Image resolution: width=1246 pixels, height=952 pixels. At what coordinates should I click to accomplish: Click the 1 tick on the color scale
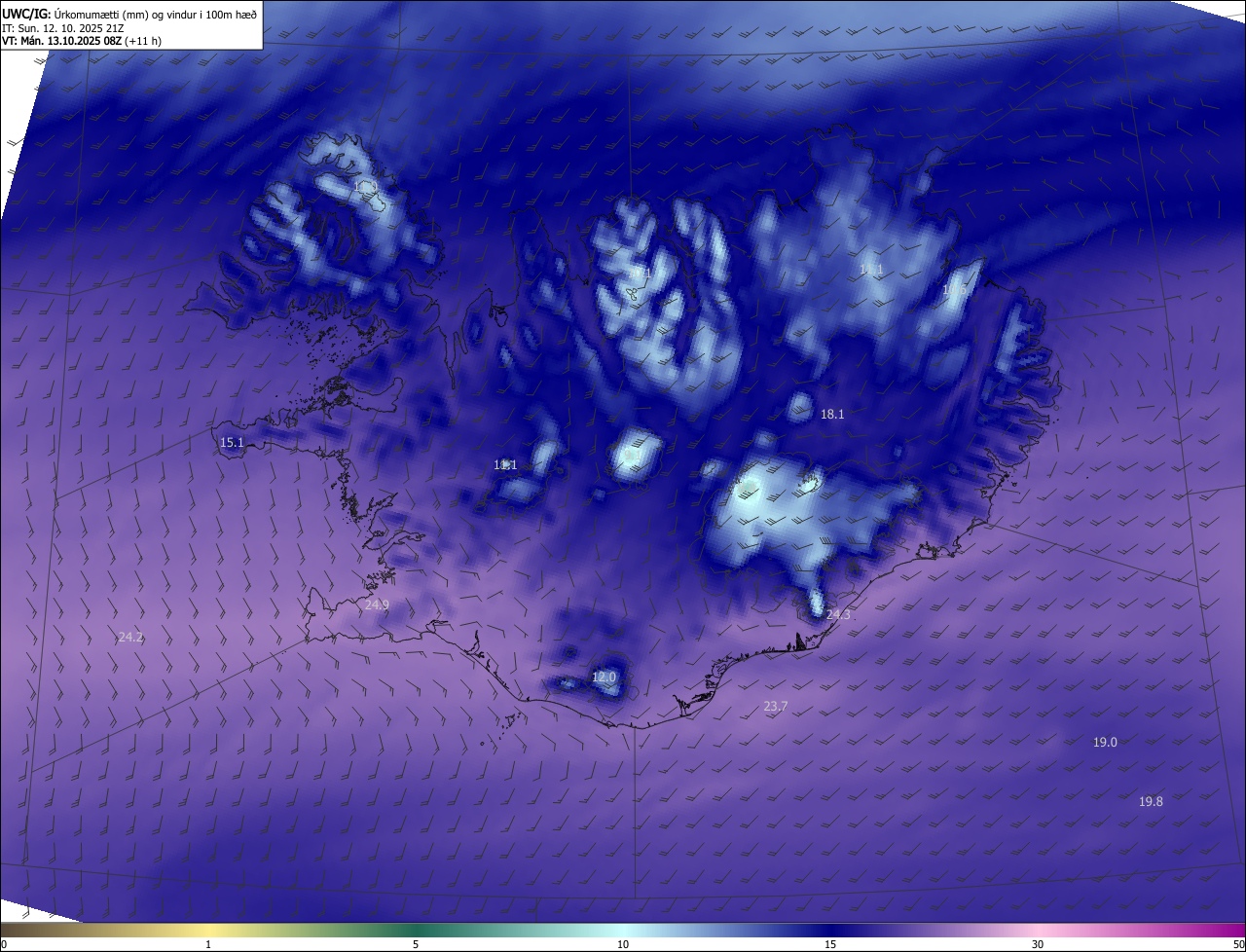pos(208,944)
